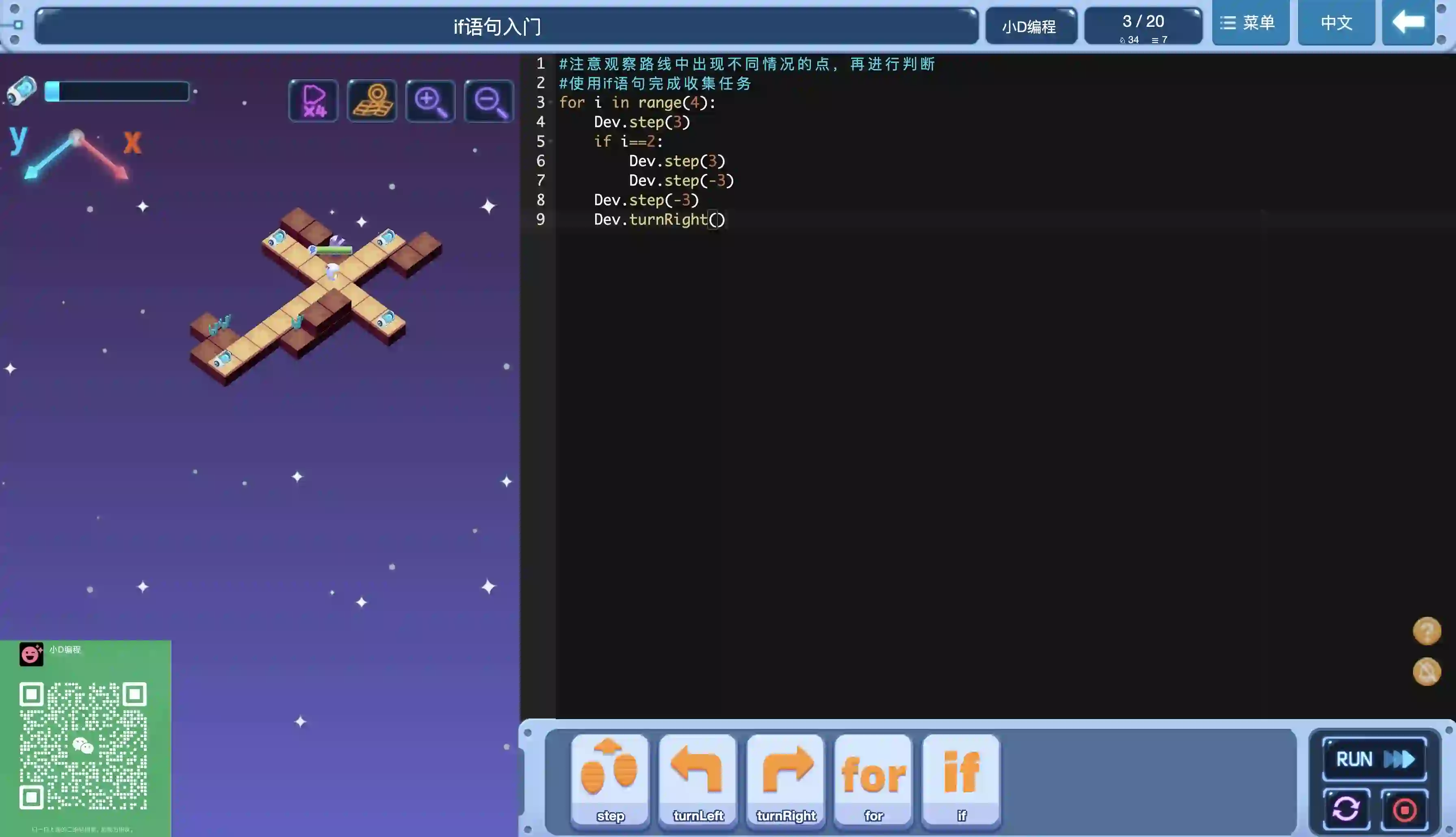
Task: Insert an if statement block
Action: 961,780
